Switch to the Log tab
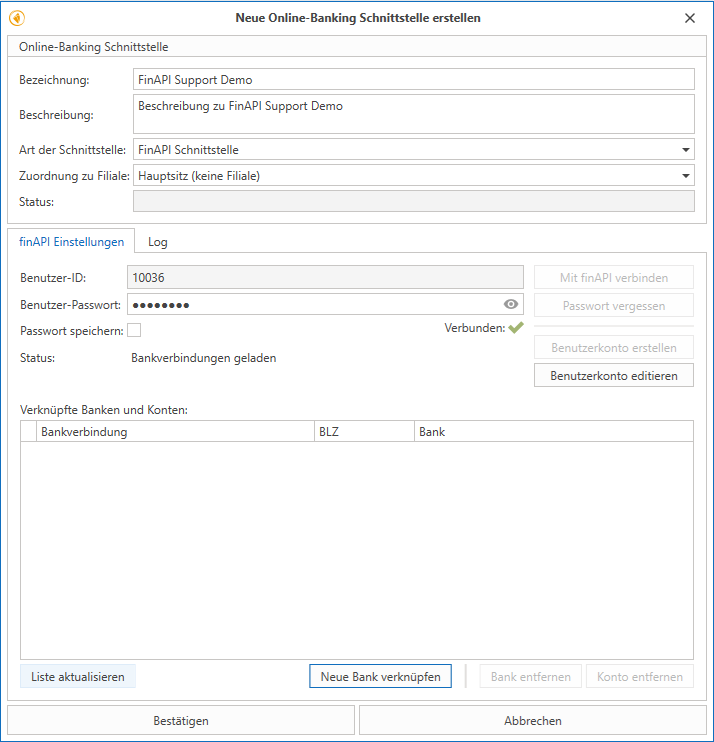Image resolution: width=714 pixels, height=742 pixels. [x=157, y=242]
